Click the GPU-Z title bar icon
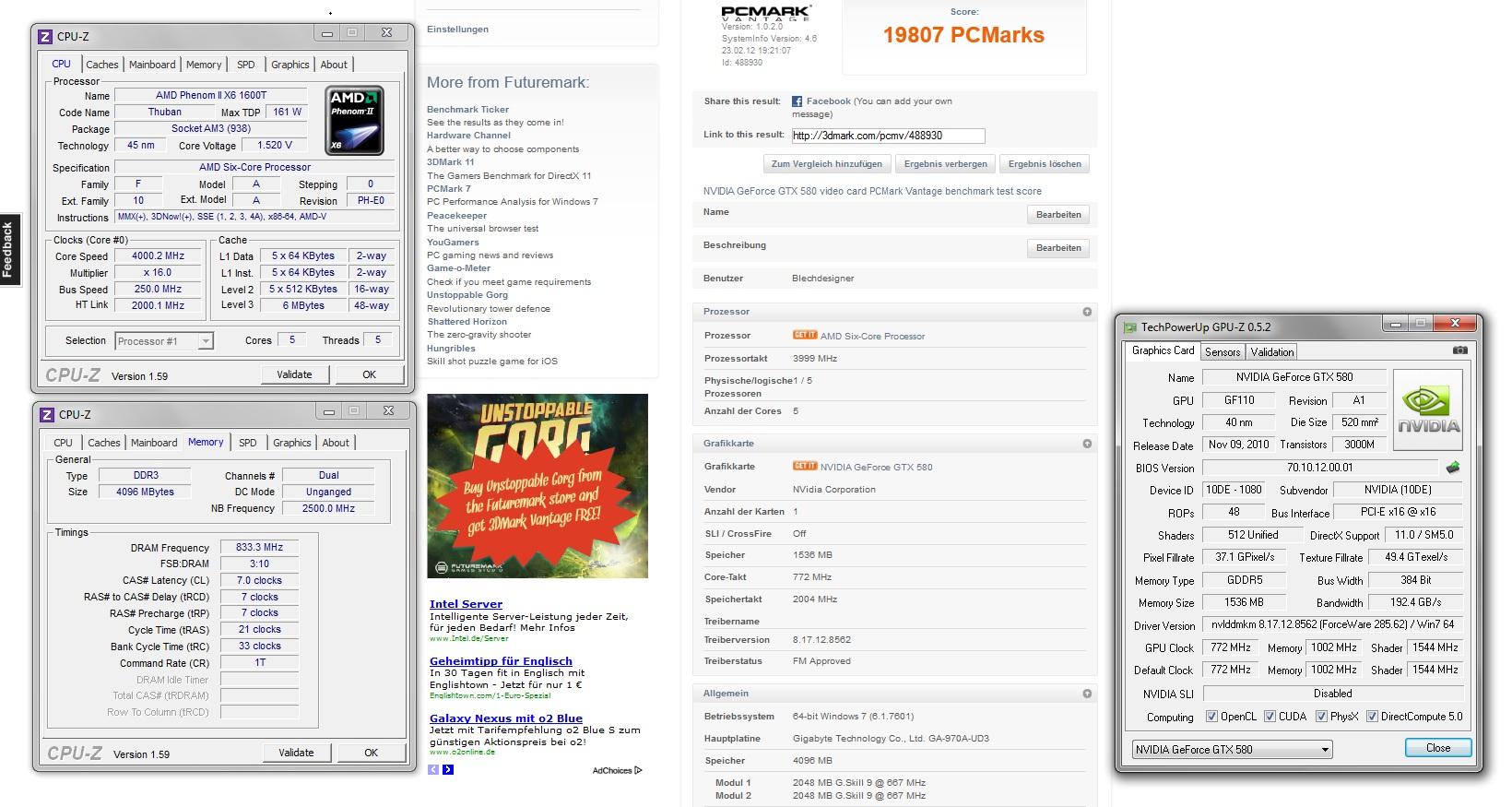Screen dimensions: 1512x807 tap(1130, 327)
